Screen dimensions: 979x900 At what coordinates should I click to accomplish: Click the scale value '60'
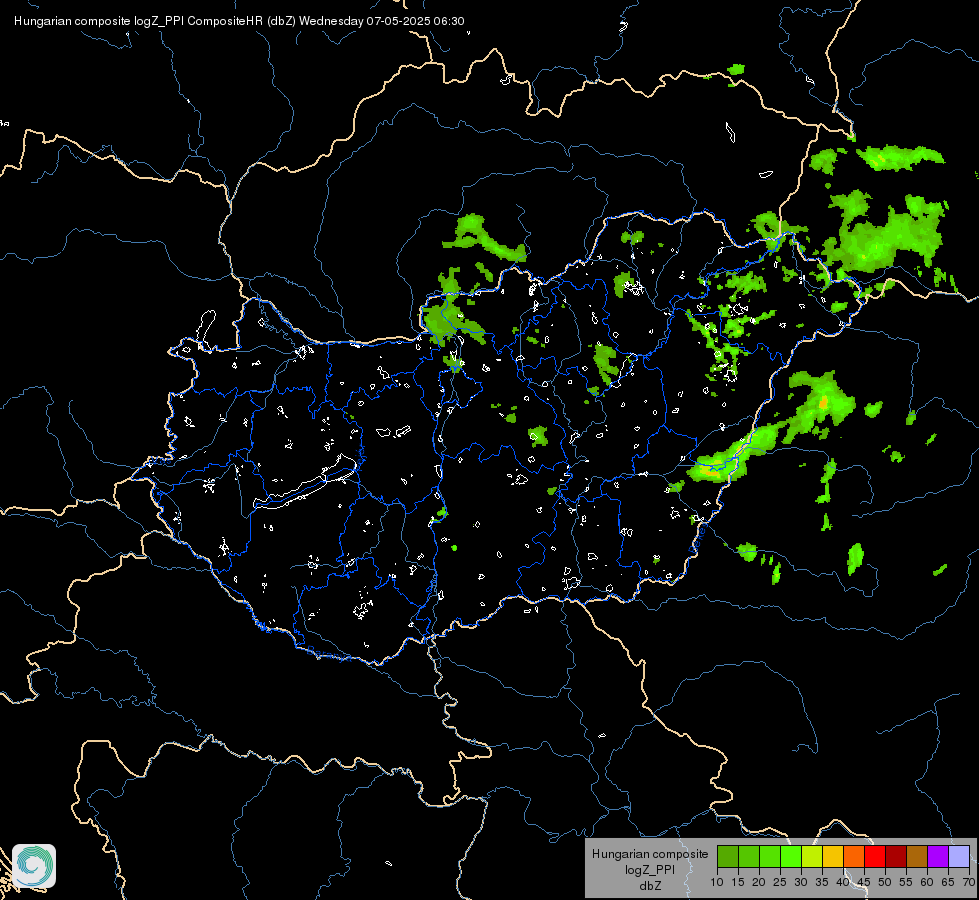pos(927,882)
